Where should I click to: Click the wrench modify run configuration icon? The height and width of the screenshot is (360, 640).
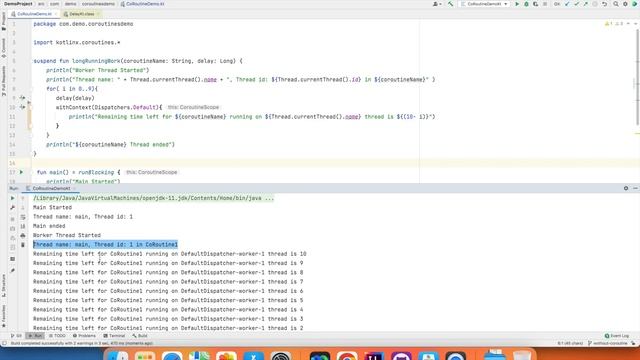(13, 208)
